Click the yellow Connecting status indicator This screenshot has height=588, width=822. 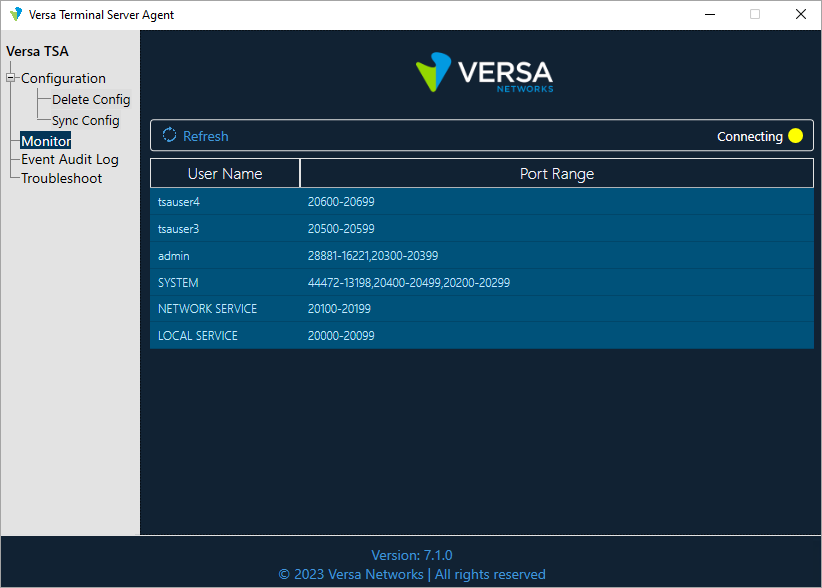[x=795, y=136]
